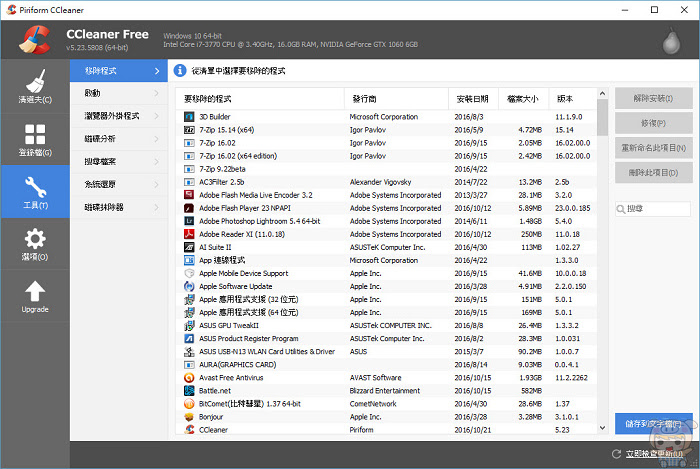The height and width of the screenshot is (469, 700).
Task: Select the App 連線程式 row
Action: click(387, 260)
